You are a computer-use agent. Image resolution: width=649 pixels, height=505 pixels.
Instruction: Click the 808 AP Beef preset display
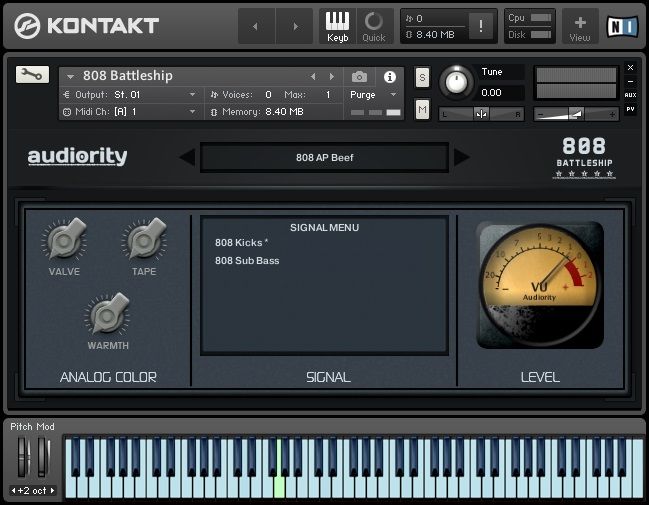pos(324,157)
